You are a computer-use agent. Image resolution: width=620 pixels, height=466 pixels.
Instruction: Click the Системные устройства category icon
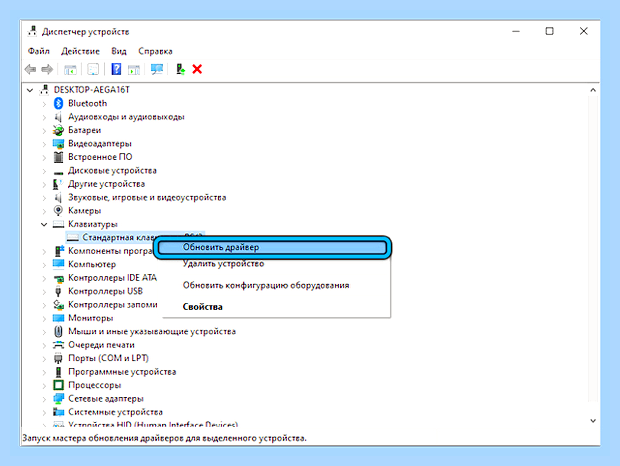(59, 412)
